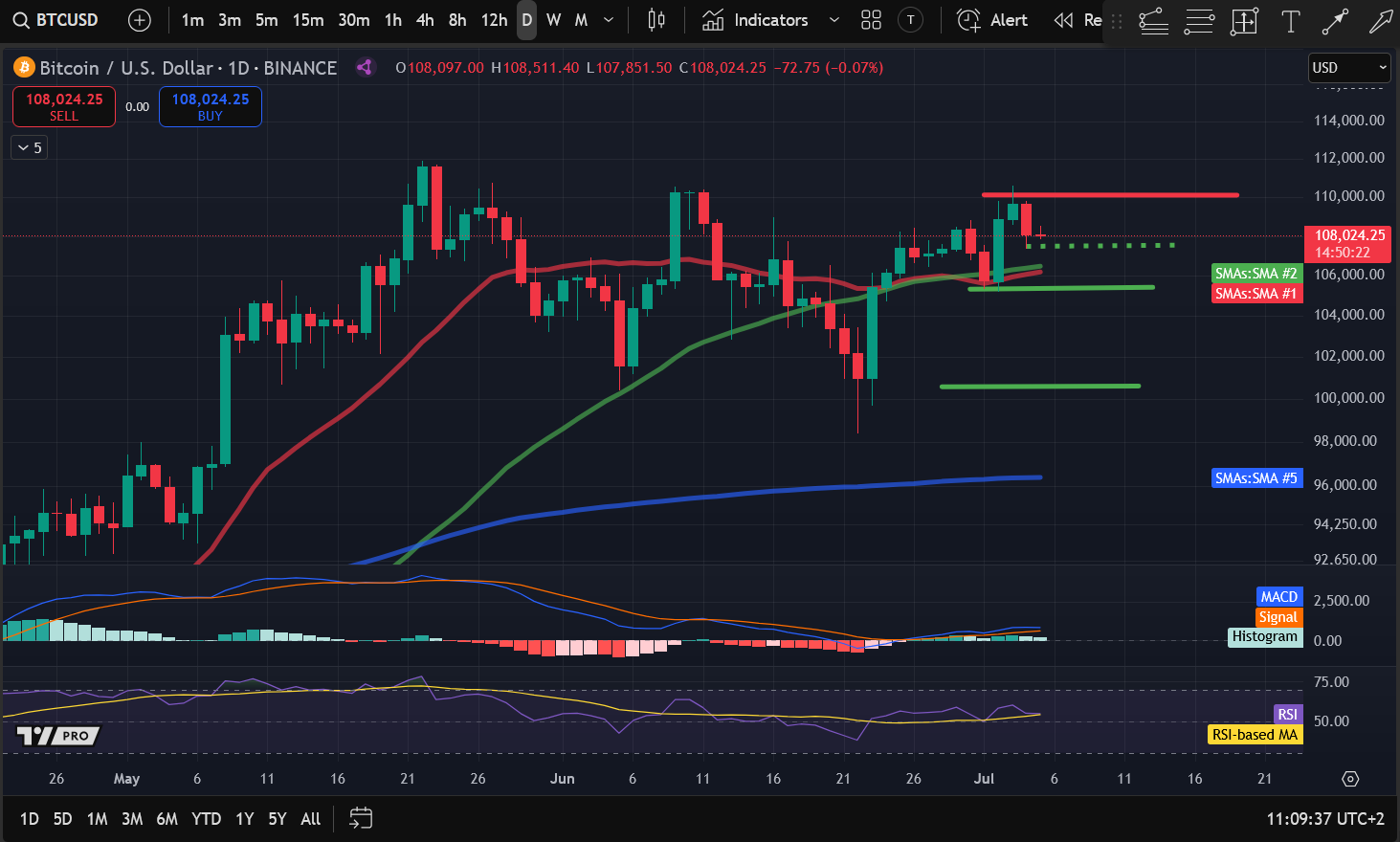Open chart settings gear icon
Screen dimensions: 1400x842
click(x=1350, y=779)
